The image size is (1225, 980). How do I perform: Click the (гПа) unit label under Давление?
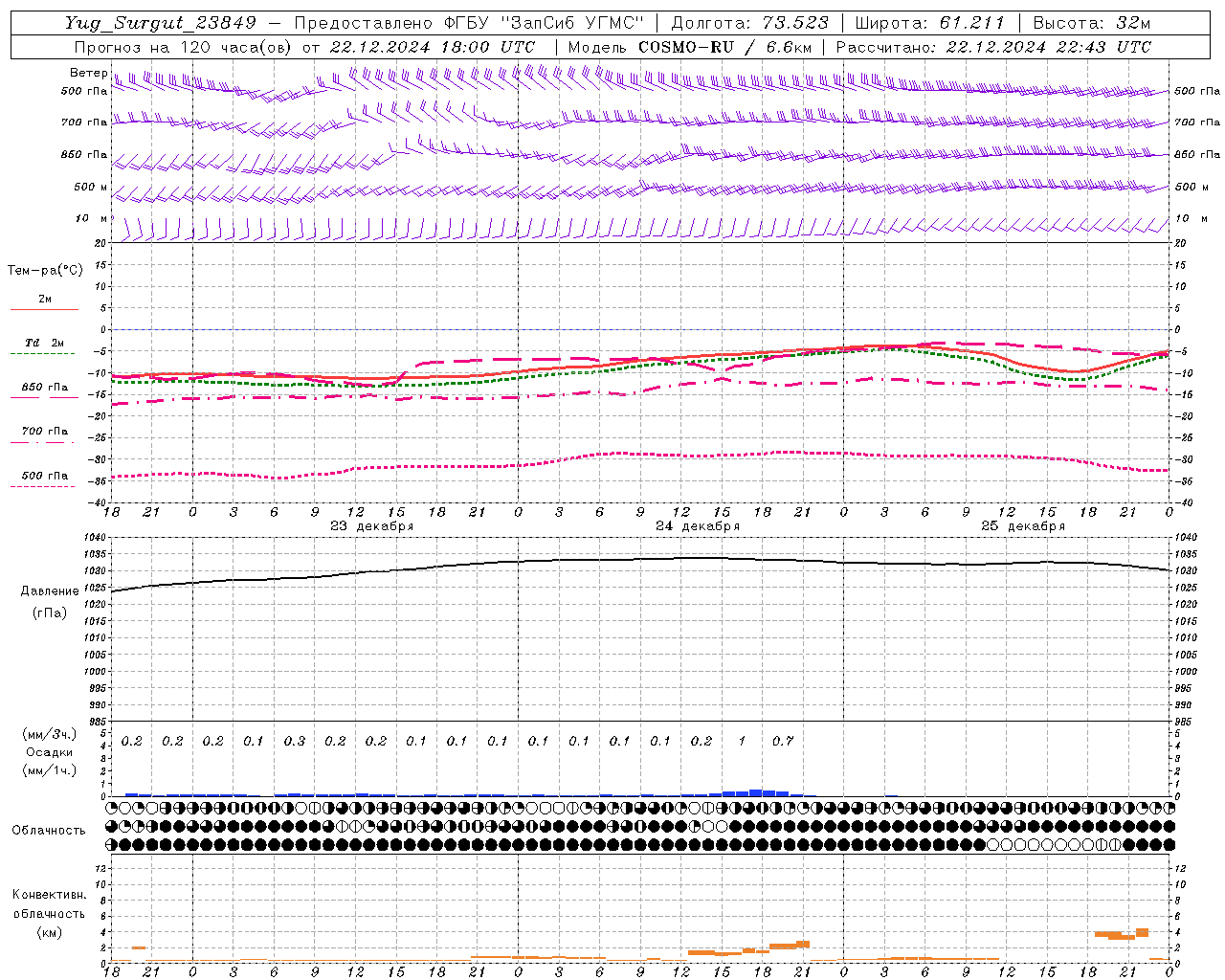(x=50, y=612)
